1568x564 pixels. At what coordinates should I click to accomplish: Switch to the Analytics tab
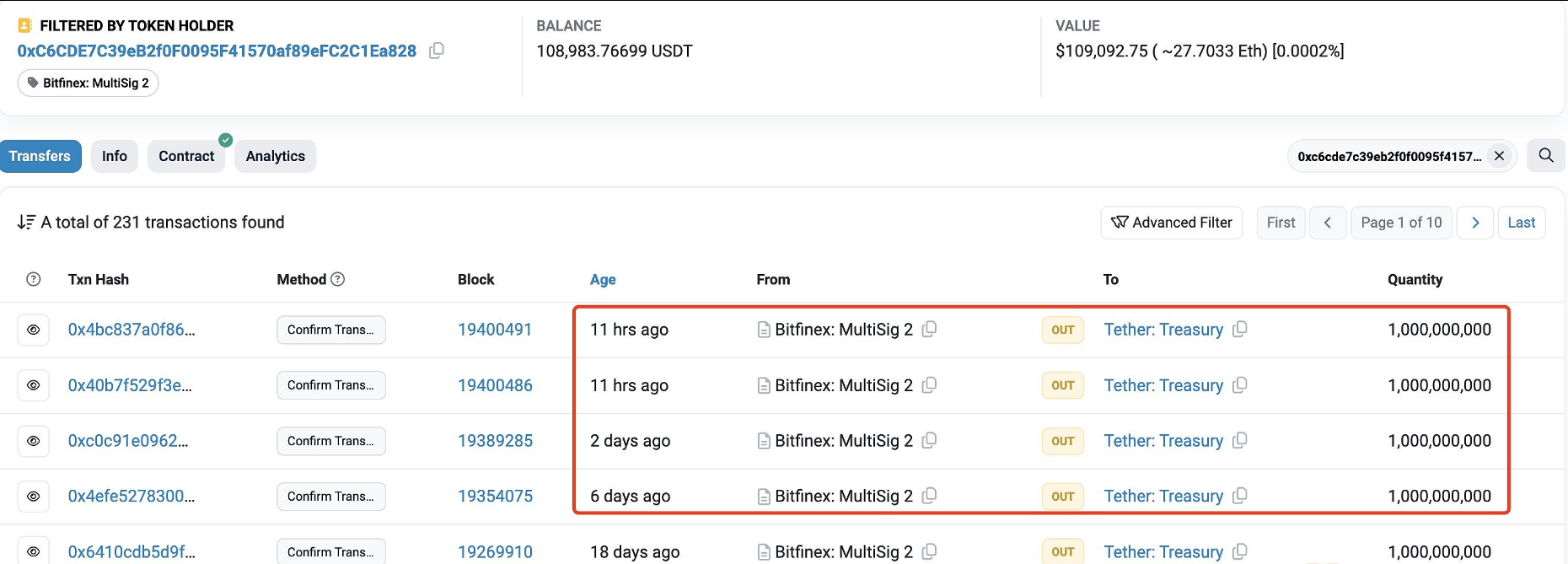[275, 156]
